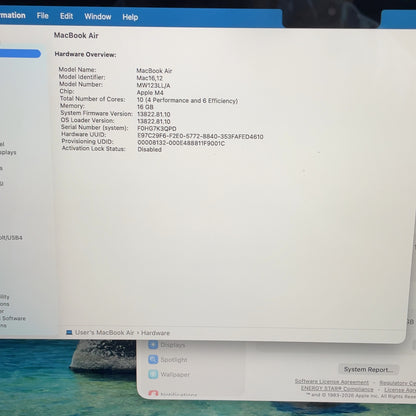The width and height of the screenshot is (416, 416).
Task: Open the Edit menu
Action: pos(66,16)
